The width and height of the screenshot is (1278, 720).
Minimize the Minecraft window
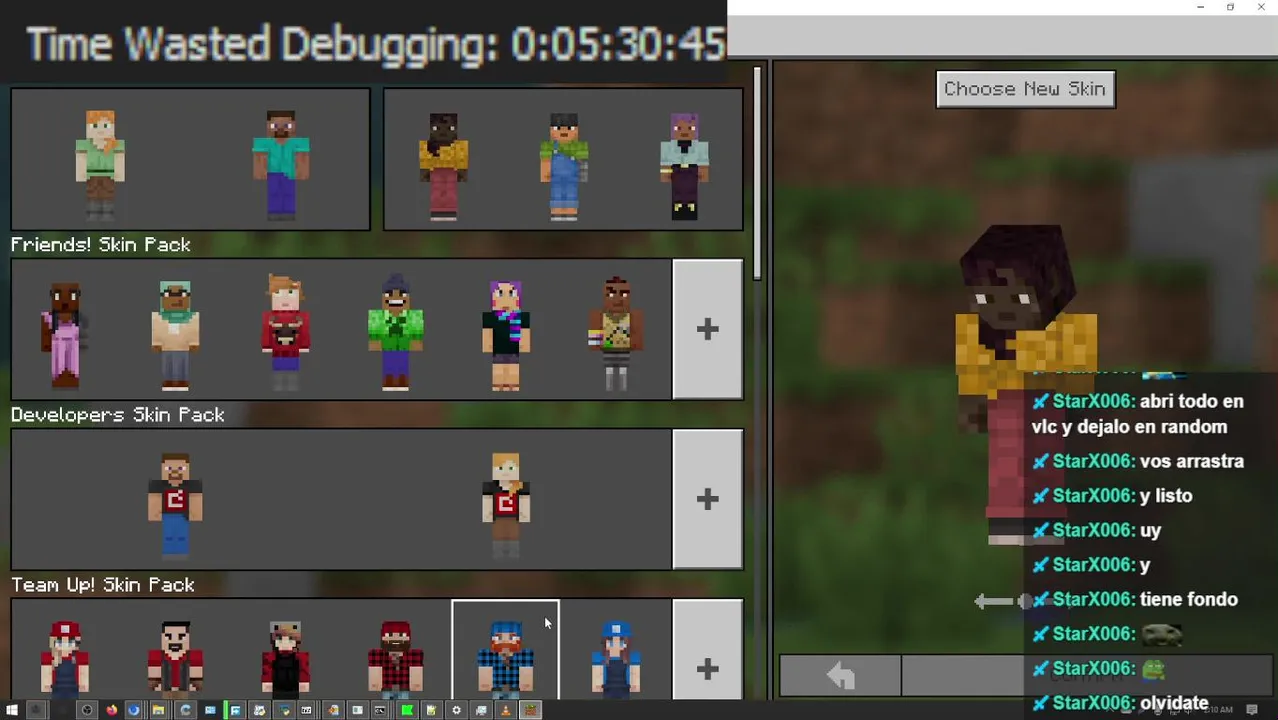(1200, 7)
